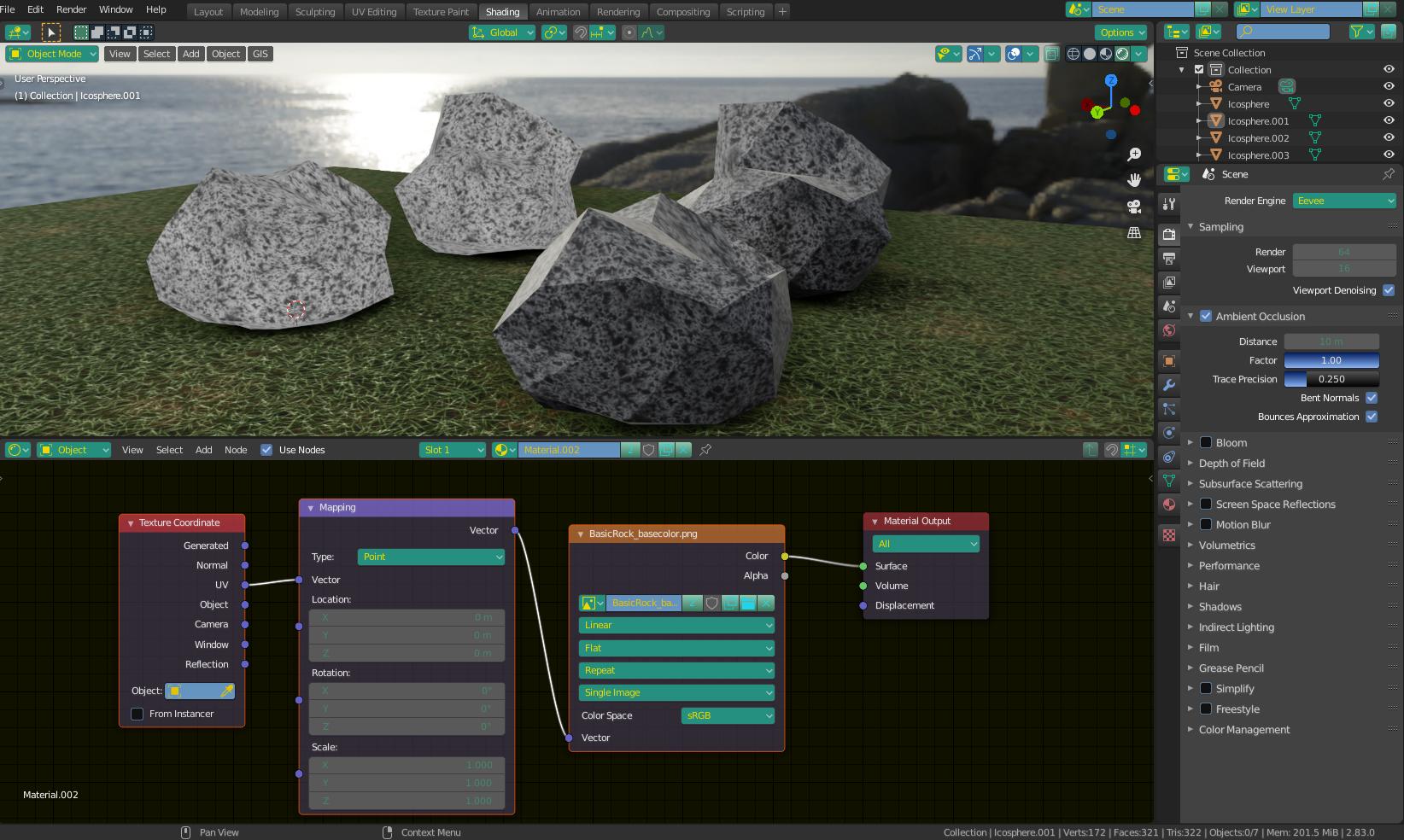Image resolution: width=1404 pixels, height=840 pixels.
Task: Open the World properties tab
Action: pyautogui.click(x=1169, y=330)
